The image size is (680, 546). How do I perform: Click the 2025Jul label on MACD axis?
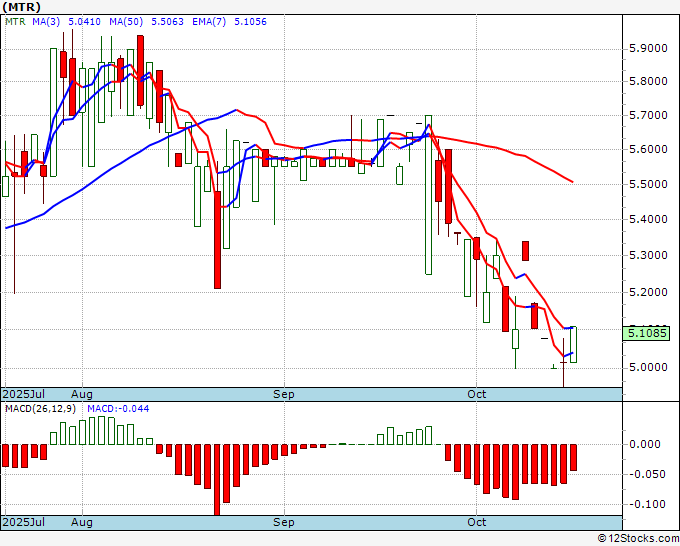24,522
